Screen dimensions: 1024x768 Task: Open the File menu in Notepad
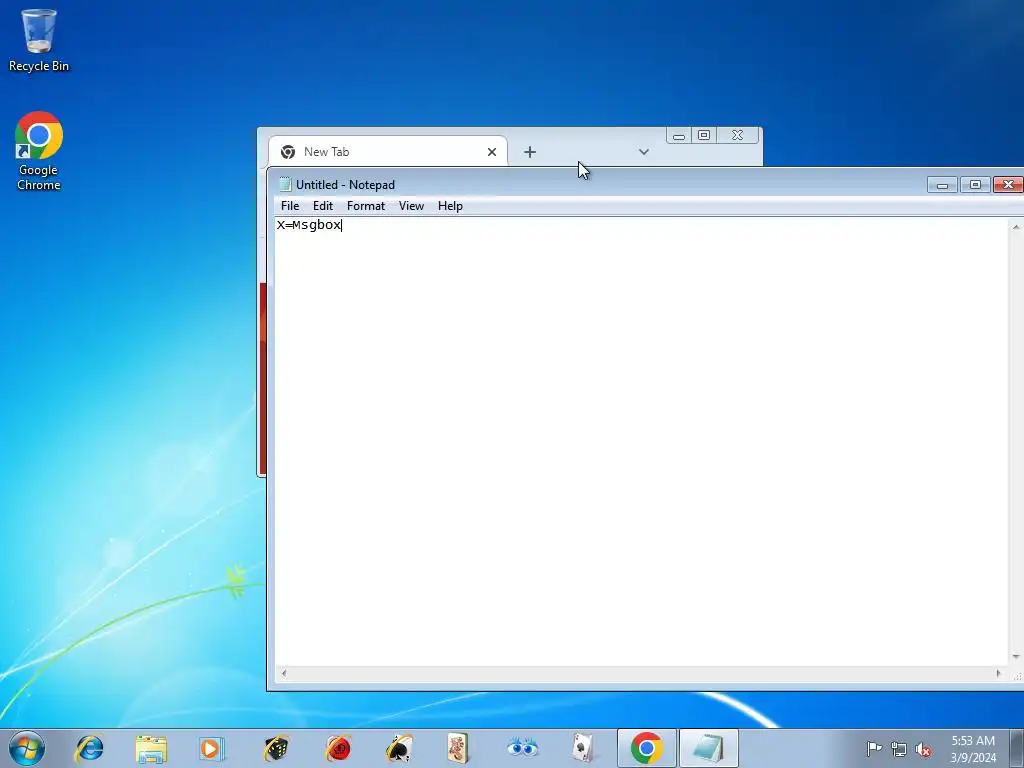click(290, 206)
